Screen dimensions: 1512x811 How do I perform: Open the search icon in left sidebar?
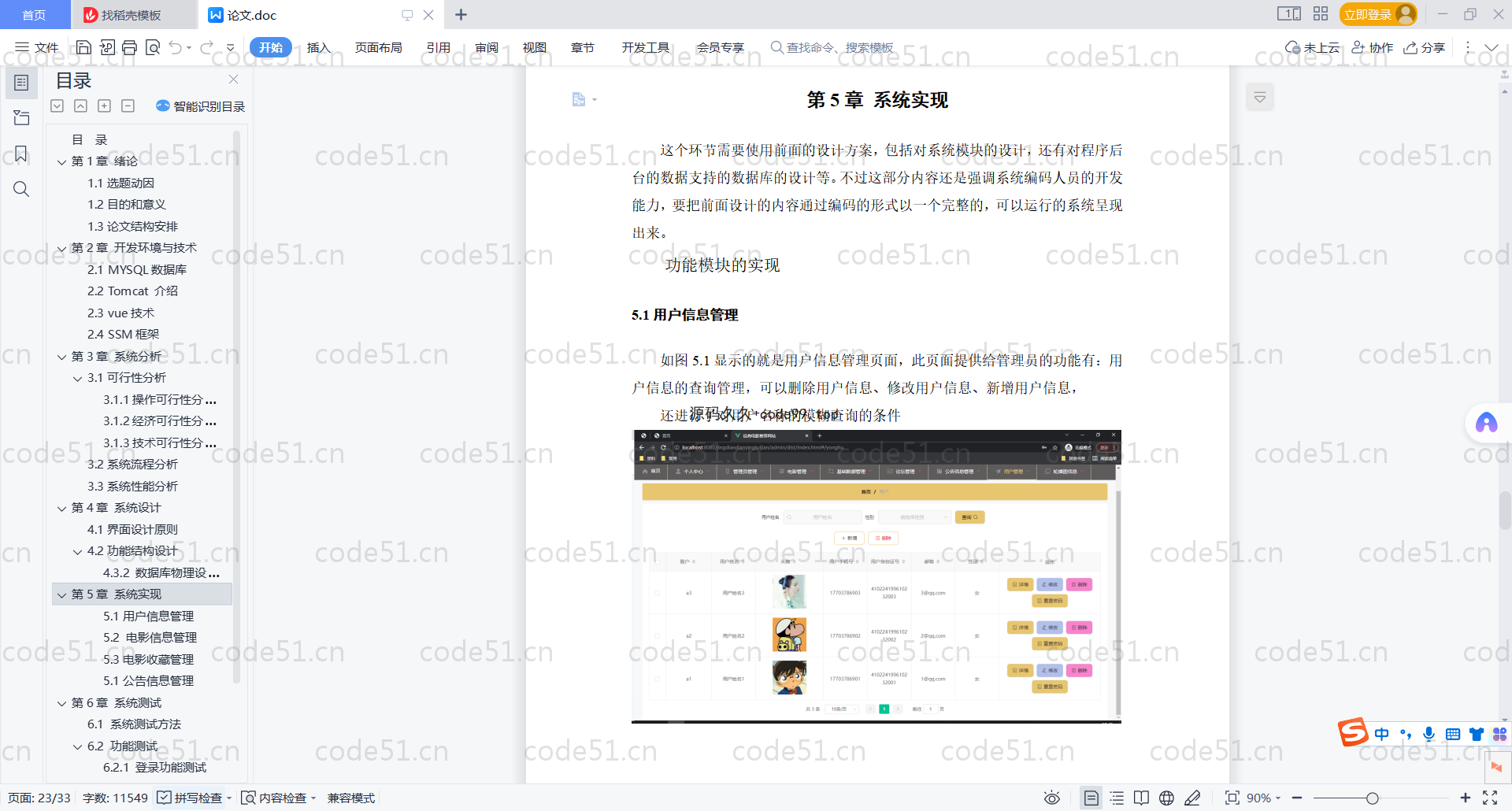(21, 189)
